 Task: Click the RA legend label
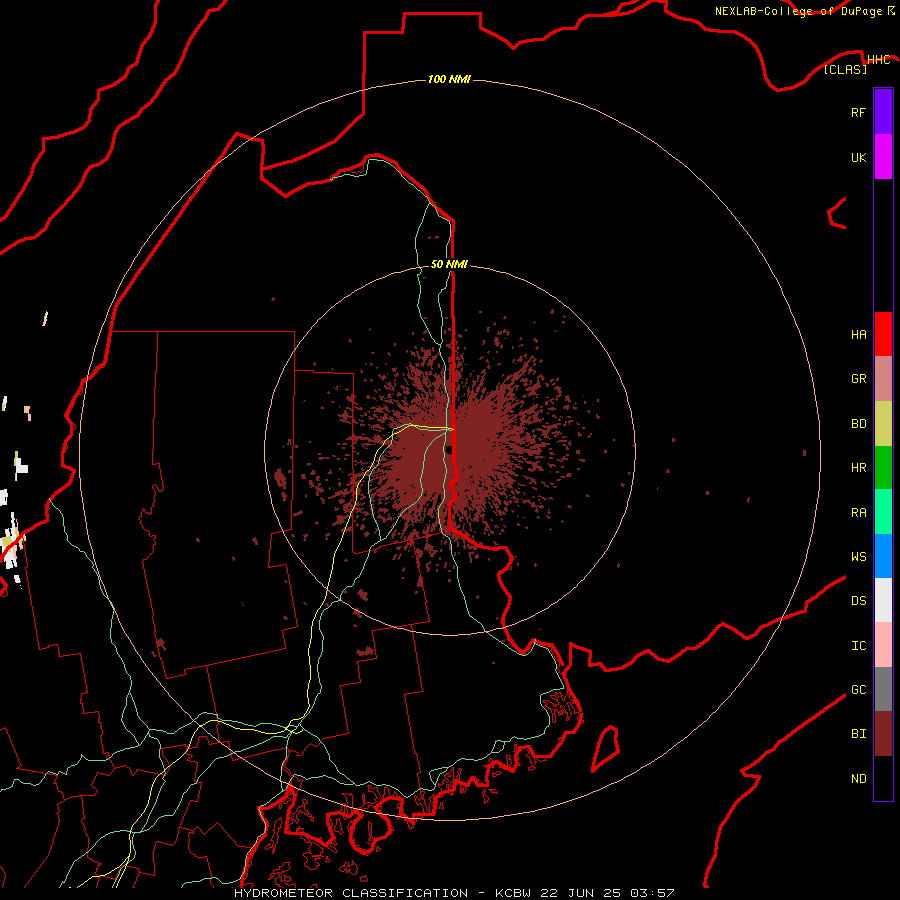858,513
